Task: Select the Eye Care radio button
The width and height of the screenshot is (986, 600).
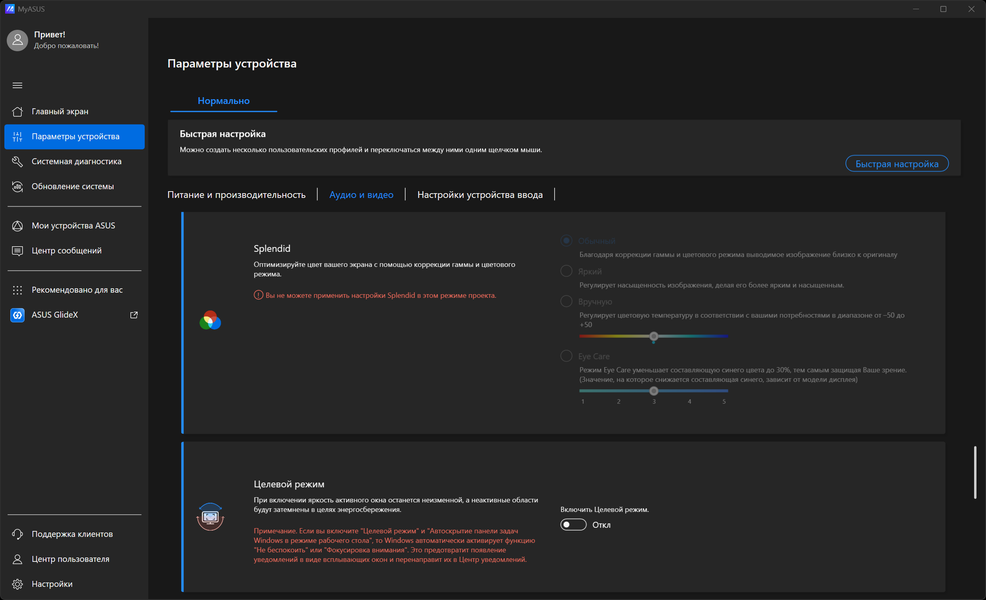Action: (x=566, y=356)
